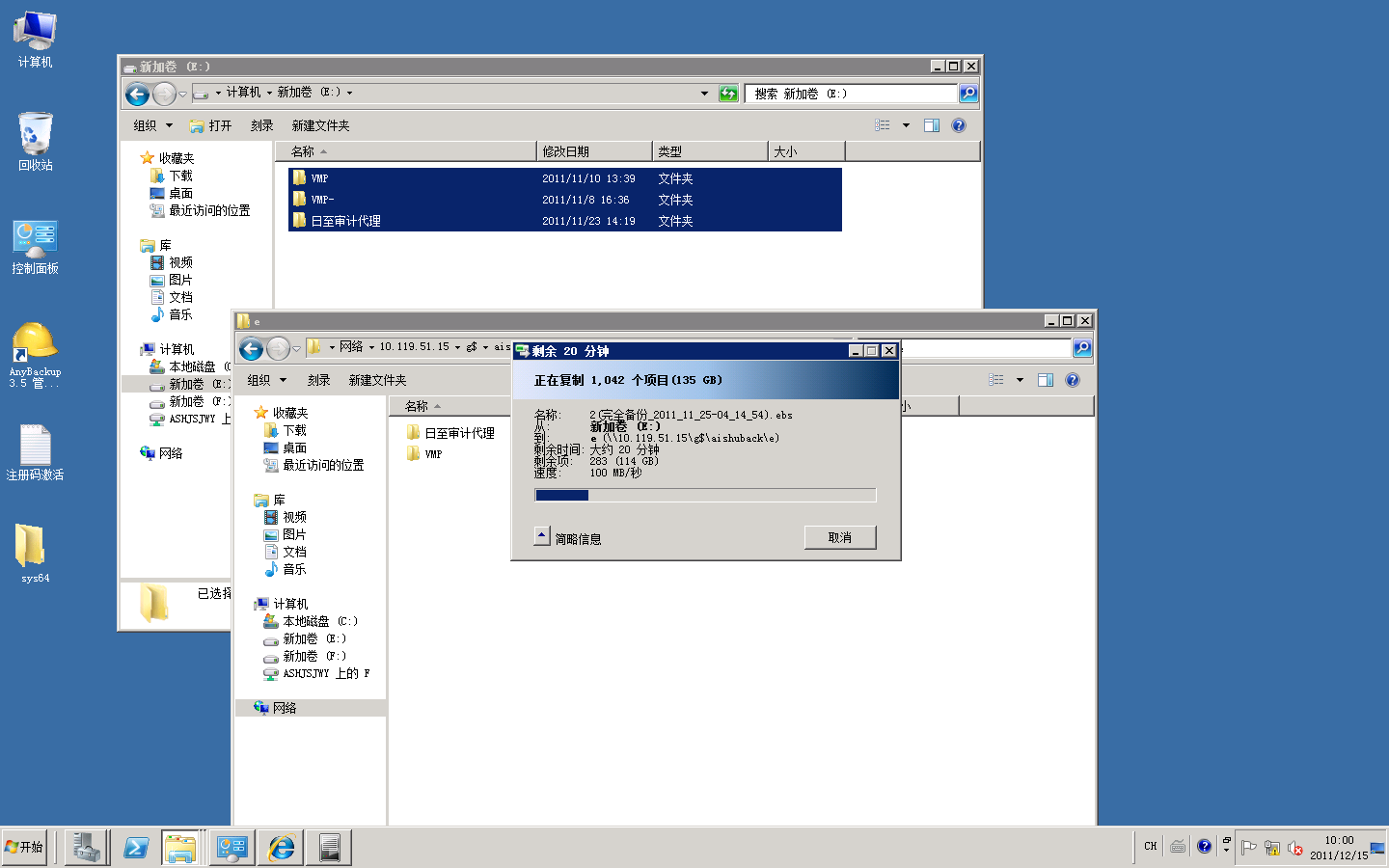Screen dimensions: 1389x868
Task: Click 新建文件夹 in the E: drive toolbar
Action: click(320, 125)
